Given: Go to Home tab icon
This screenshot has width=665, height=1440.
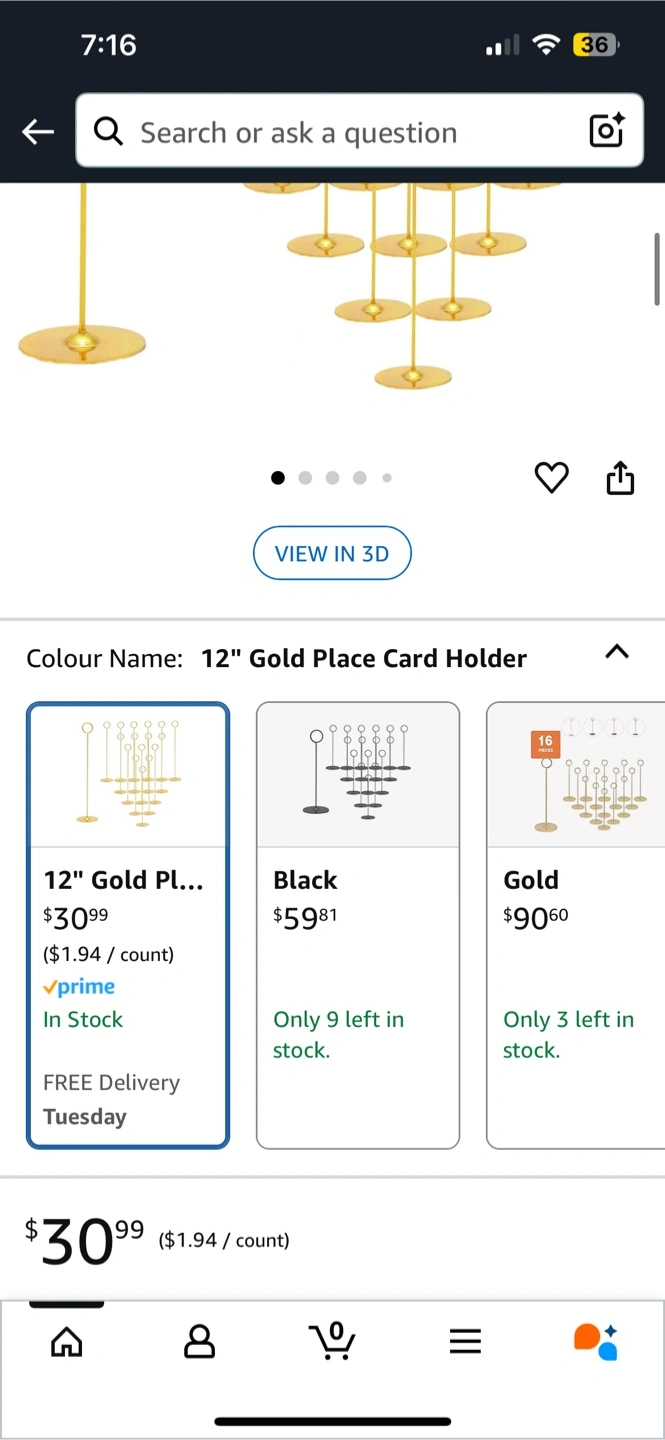Looking at the screenshot, I should [x=67, y=1341].
